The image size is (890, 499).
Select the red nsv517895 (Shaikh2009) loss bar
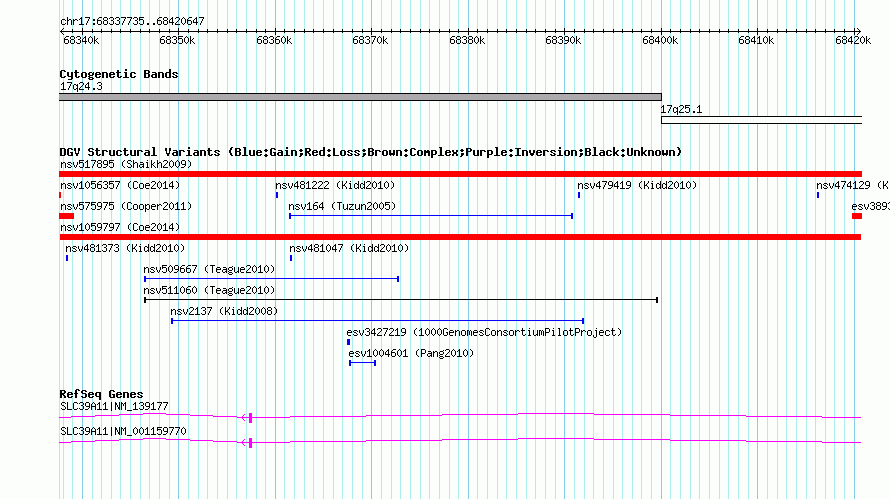tap(460, 174)
